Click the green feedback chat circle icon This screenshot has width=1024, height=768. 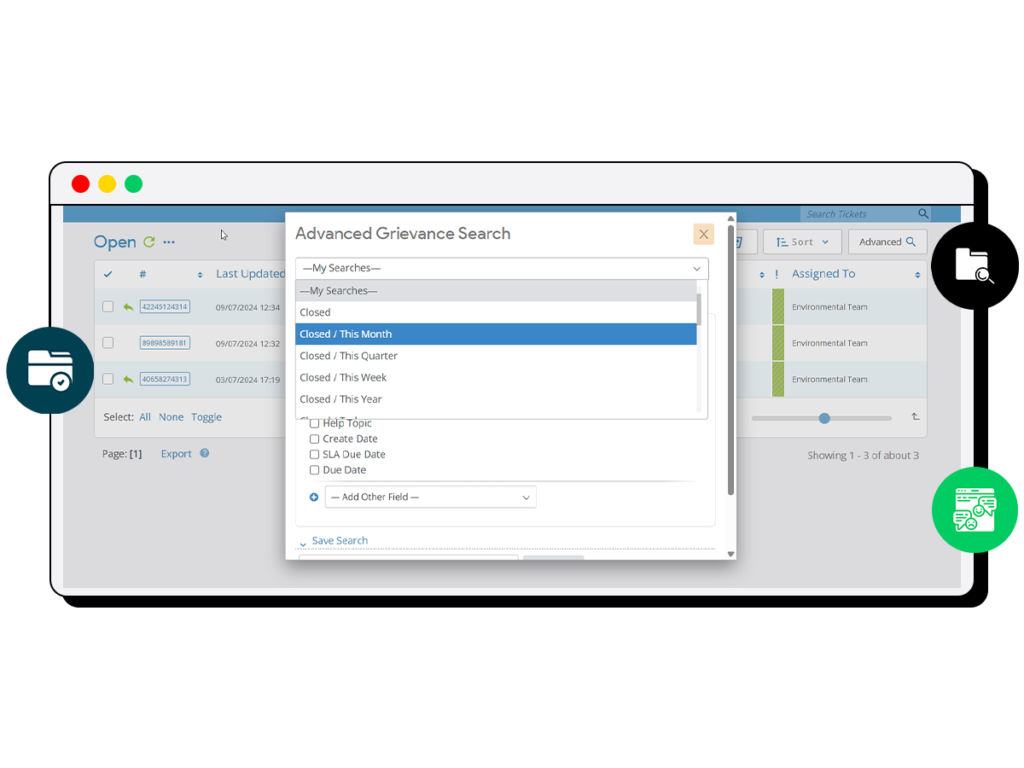(974, 510)
